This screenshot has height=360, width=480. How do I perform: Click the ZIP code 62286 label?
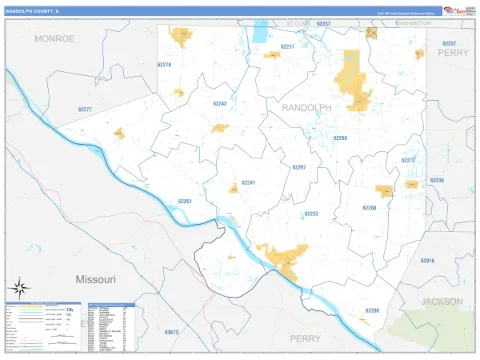[340, 138]
